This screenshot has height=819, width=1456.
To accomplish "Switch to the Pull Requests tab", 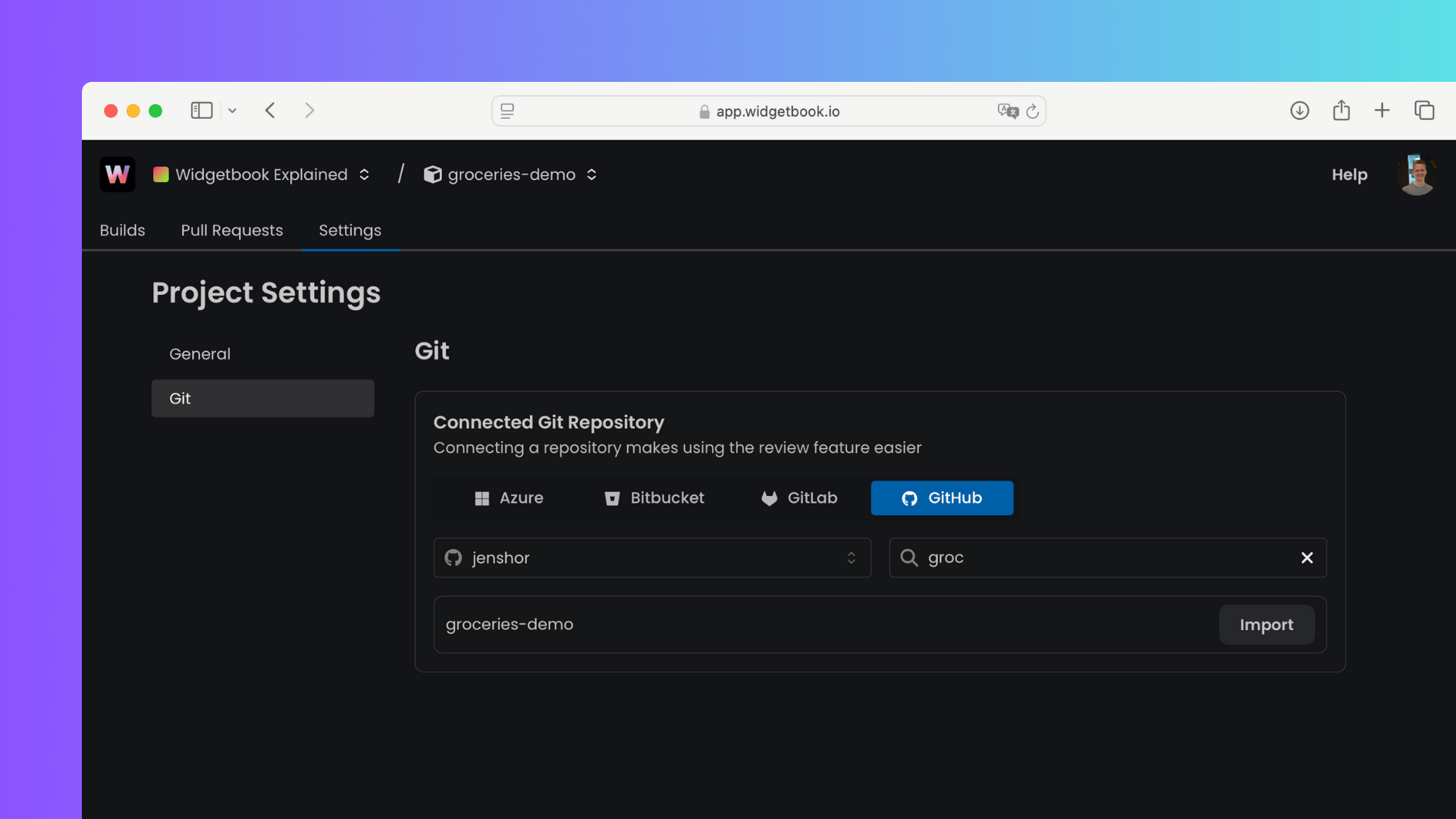I will [x=231, y=231].
